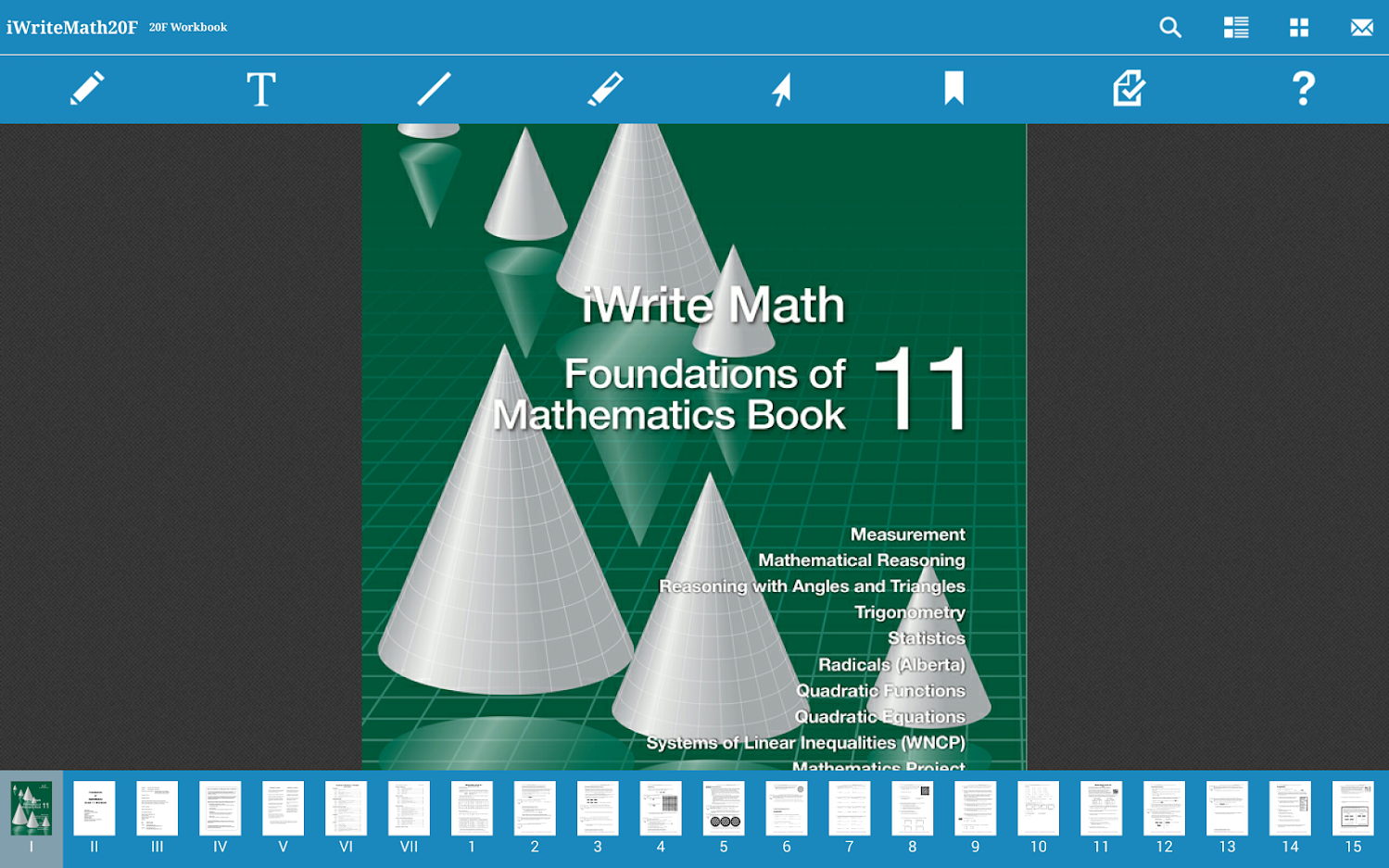
Task: Select the straight line tool
Action: pyautogui.click(x=434, y=89)
